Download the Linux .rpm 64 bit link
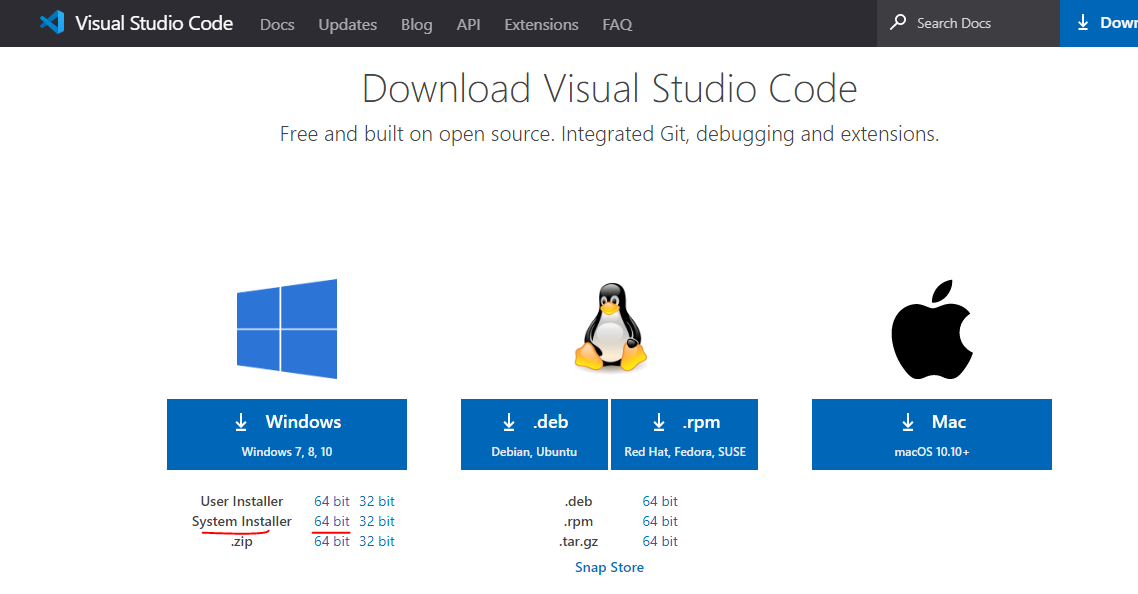Screen dimensions: 1138x594 [x=660, y=521]
